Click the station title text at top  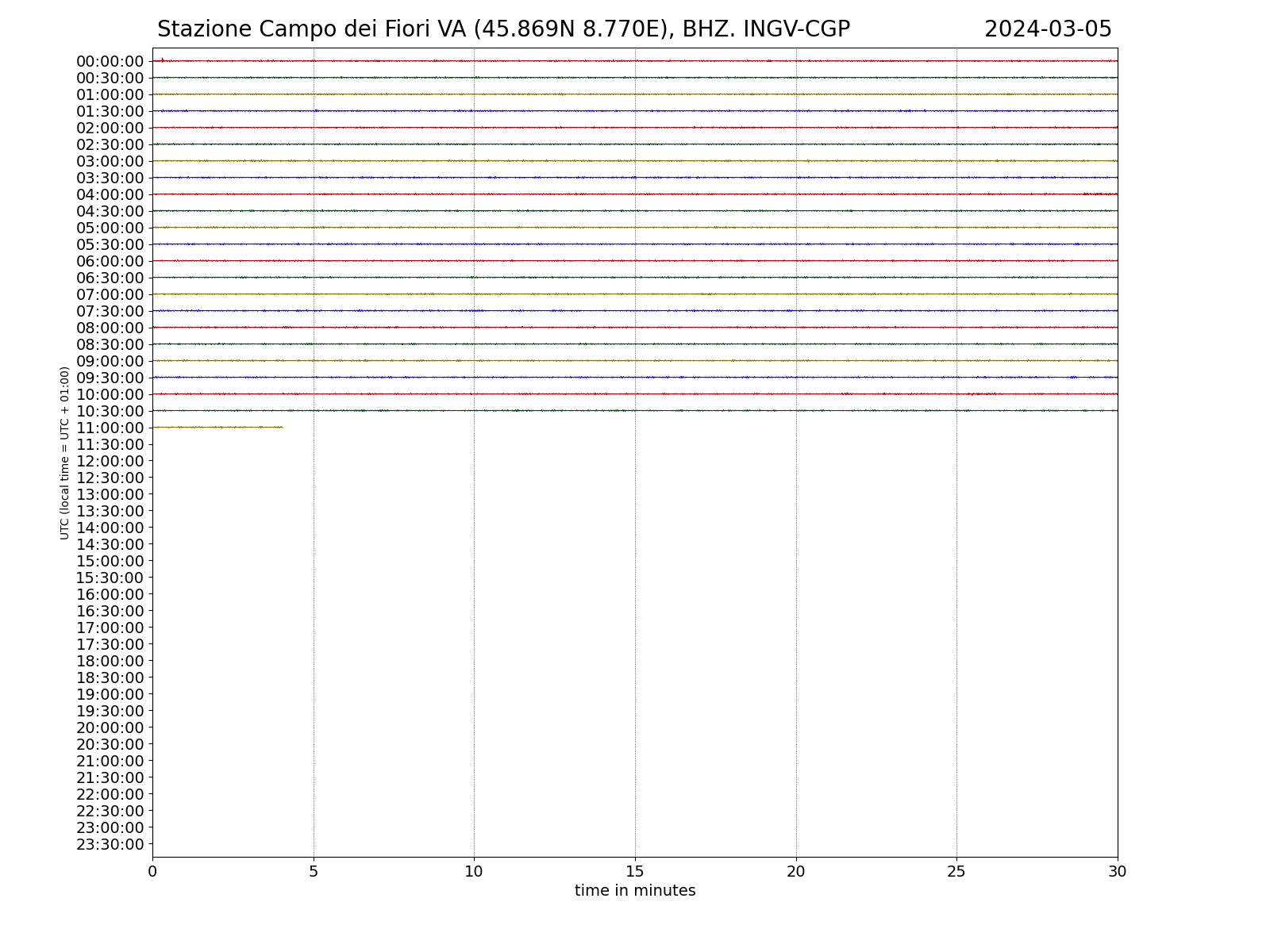click(x=503, y=29)
